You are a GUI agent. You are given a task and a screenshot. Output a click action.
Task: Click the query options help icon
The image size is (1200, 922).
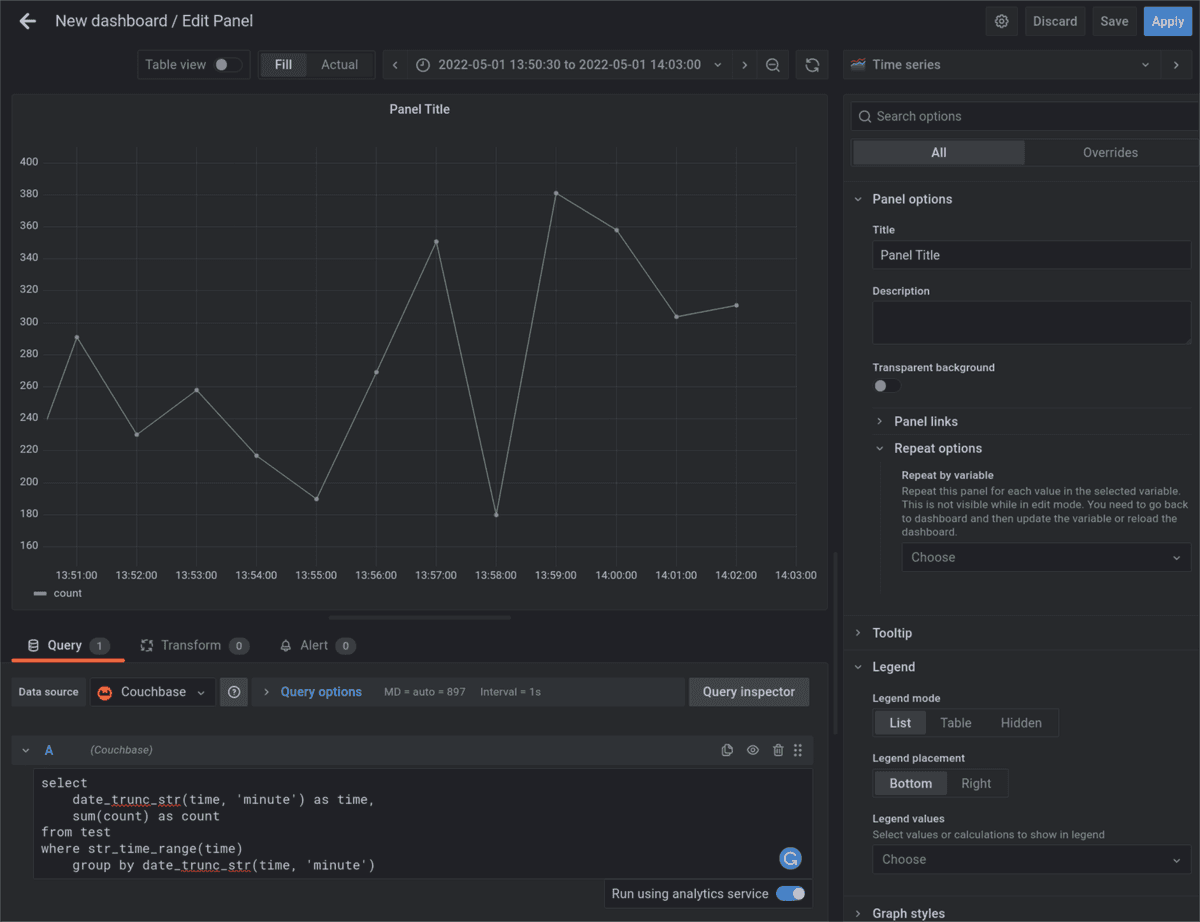click(233, 691)
